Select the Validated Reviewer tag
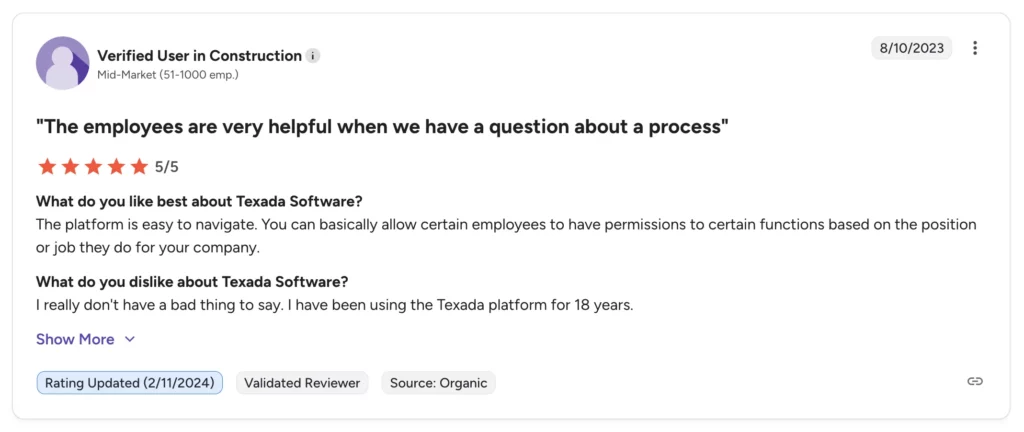1024x432 pixels. [302, 382]
